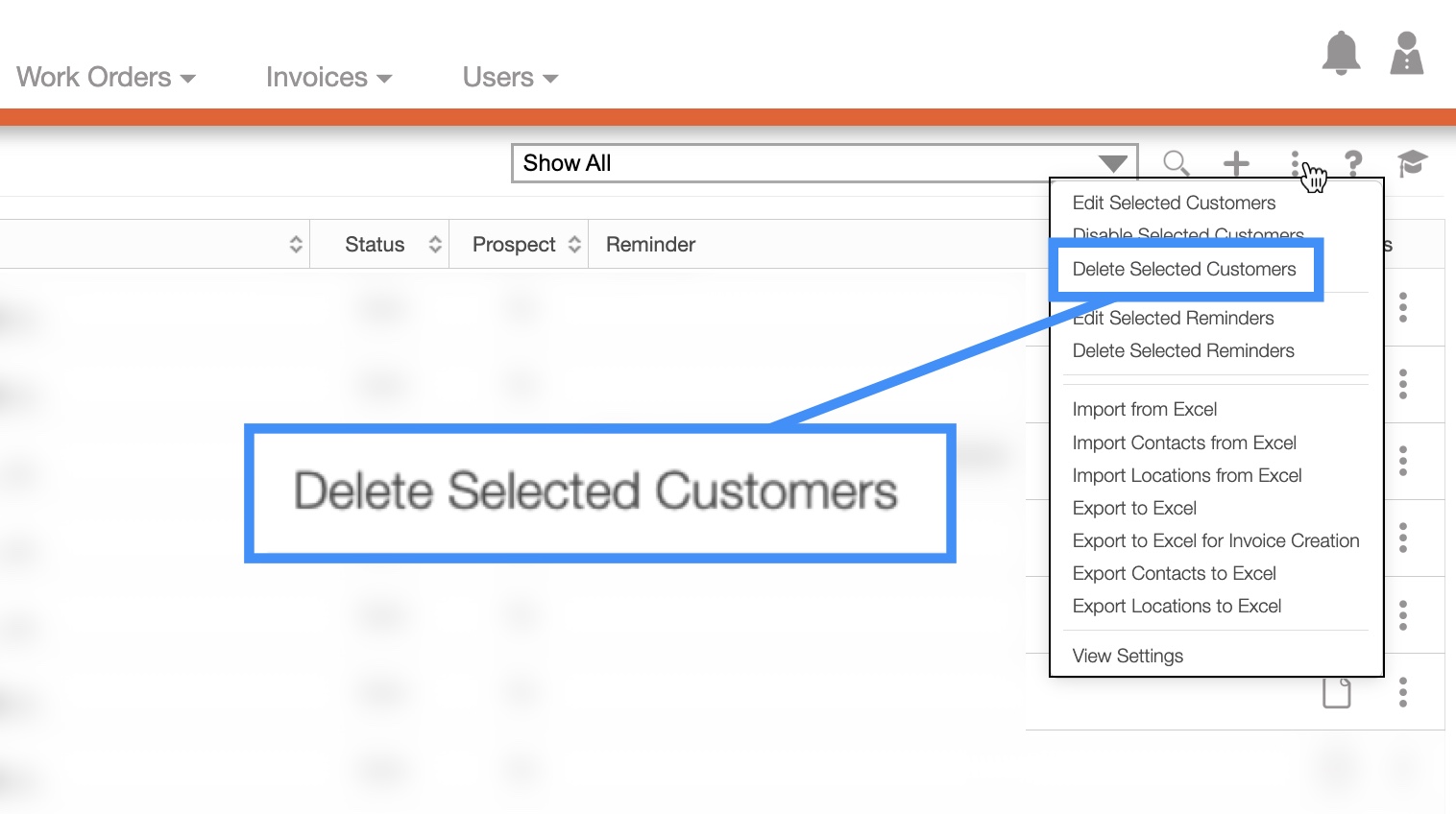Choose Import from Excel

[1144, 410]
